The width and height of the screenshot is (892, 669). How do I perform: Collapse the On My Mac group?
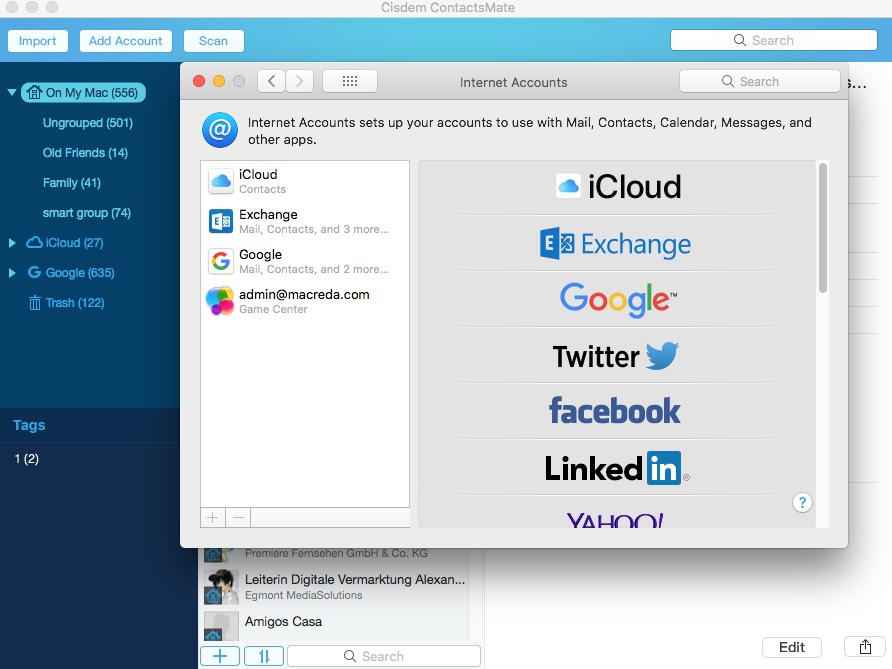click(x=11, y=92)
